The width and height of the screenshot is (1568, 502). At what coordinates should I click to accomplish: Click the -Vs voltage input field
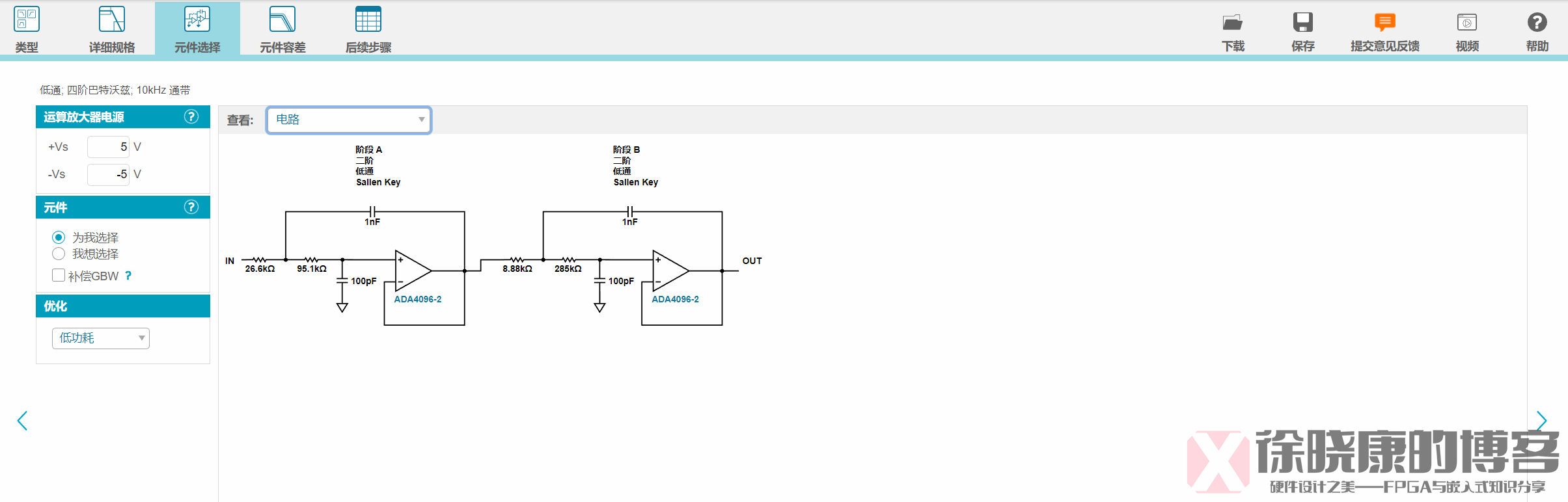click(109, 174)
